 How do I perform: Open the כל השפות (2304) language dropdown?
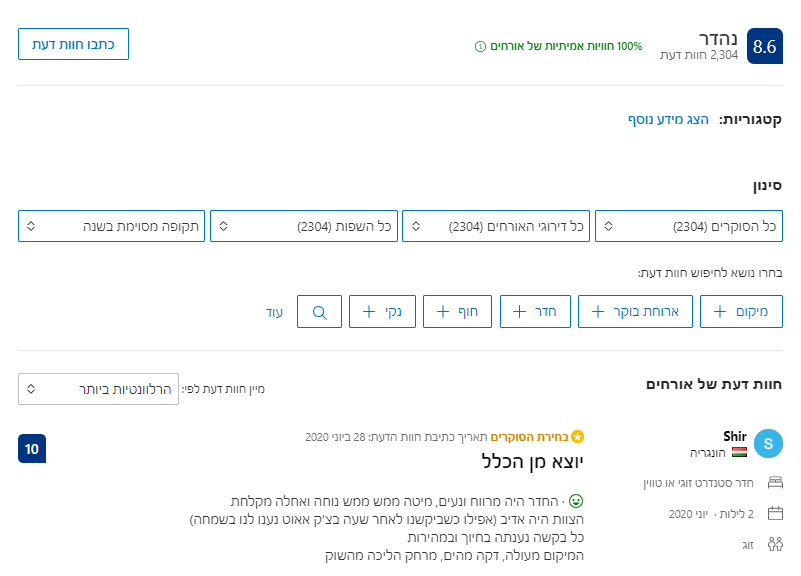tap(304, 226)
